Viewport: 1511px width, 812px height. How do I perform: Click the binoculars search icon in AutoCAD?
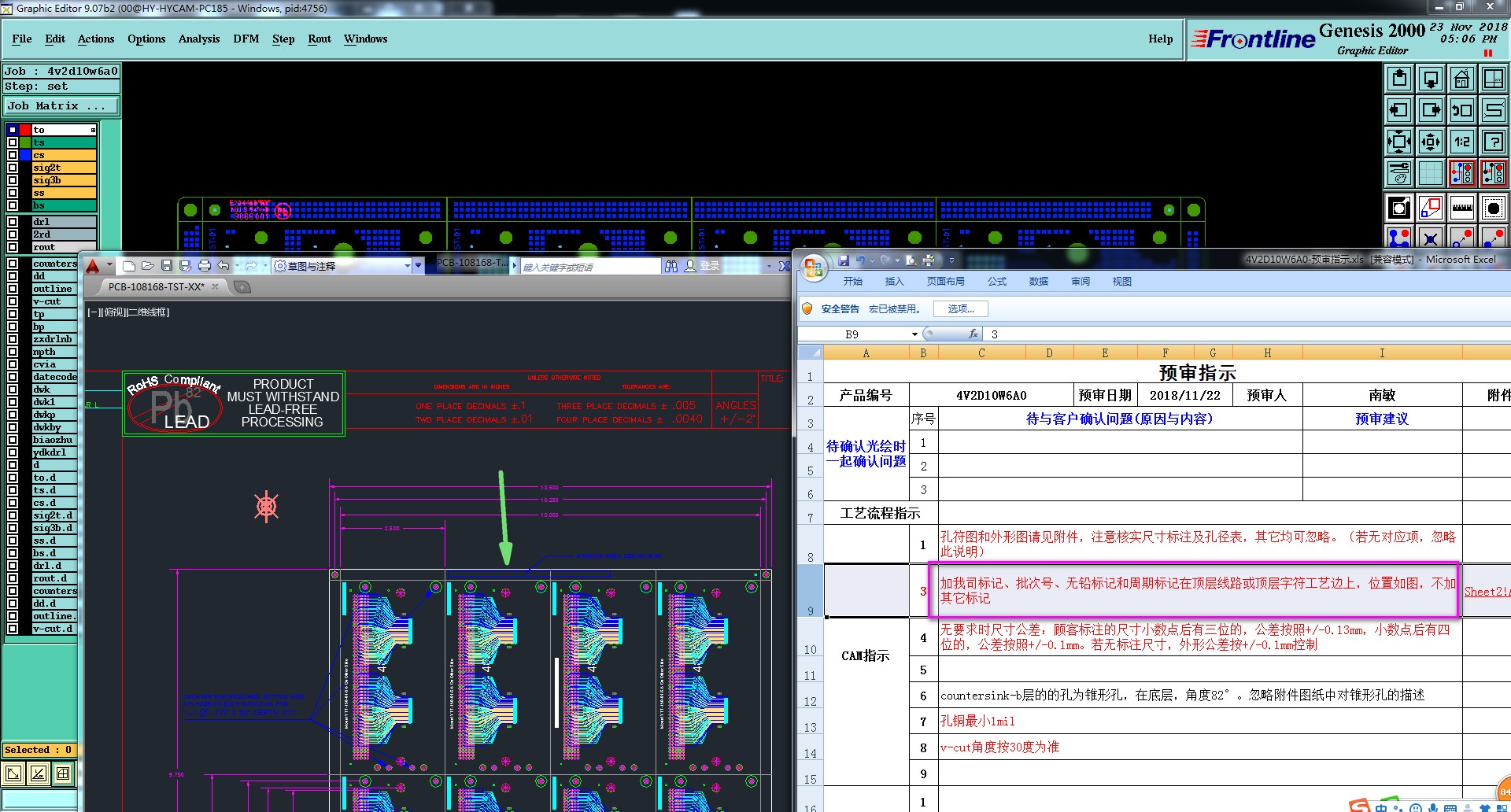pos(671,266)
